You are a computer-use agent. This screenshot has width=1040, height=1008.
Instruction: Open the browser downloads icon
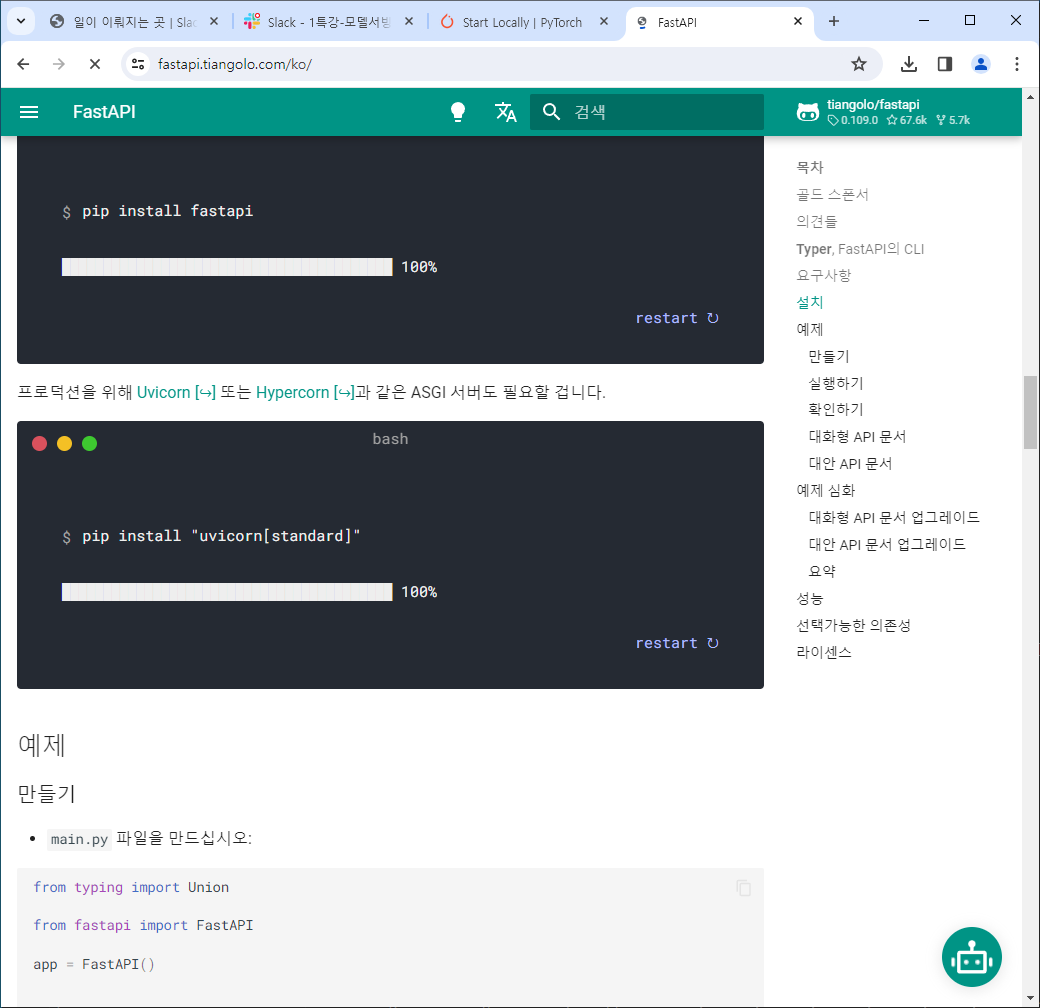(x=909, y=64)
